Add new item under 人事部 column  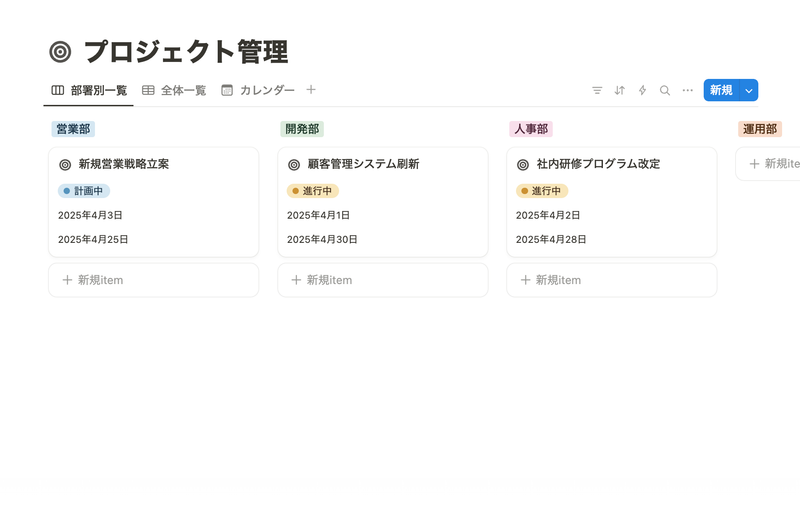coord(611,280)
